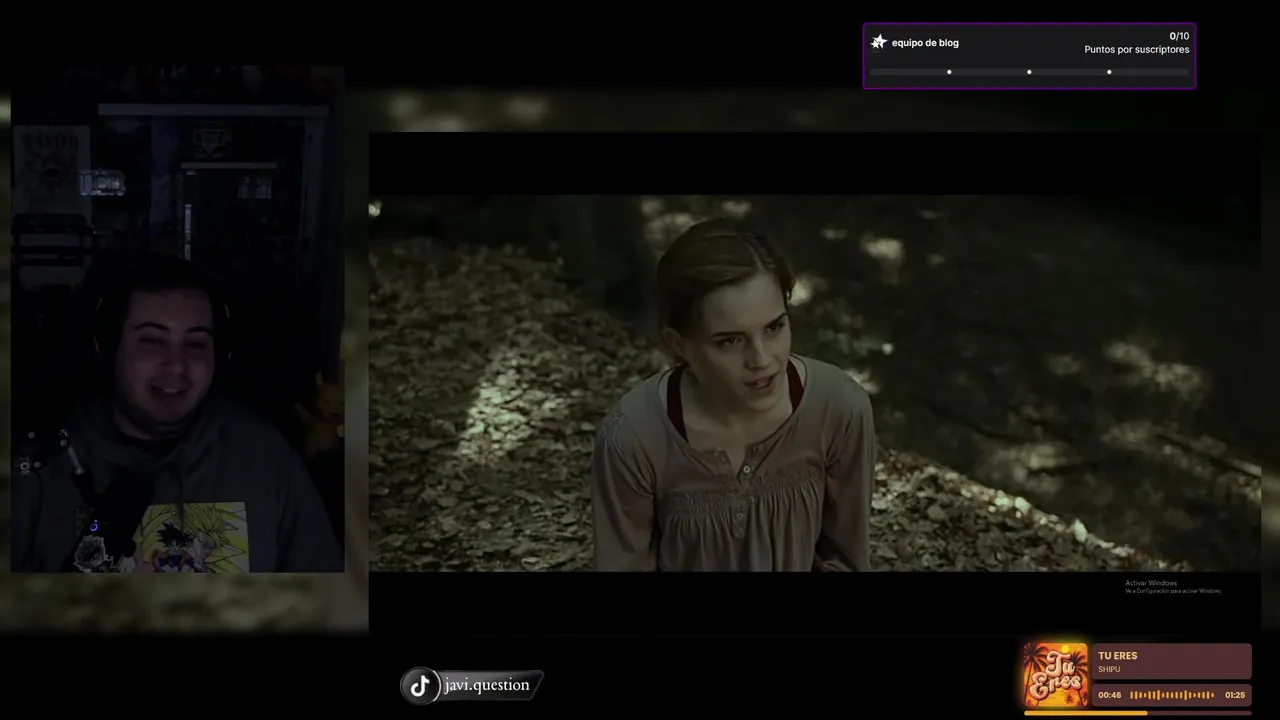This screenshot has height=720, width=1280.
Task: Click the TikTok logo icon
Action: [420, 686]
